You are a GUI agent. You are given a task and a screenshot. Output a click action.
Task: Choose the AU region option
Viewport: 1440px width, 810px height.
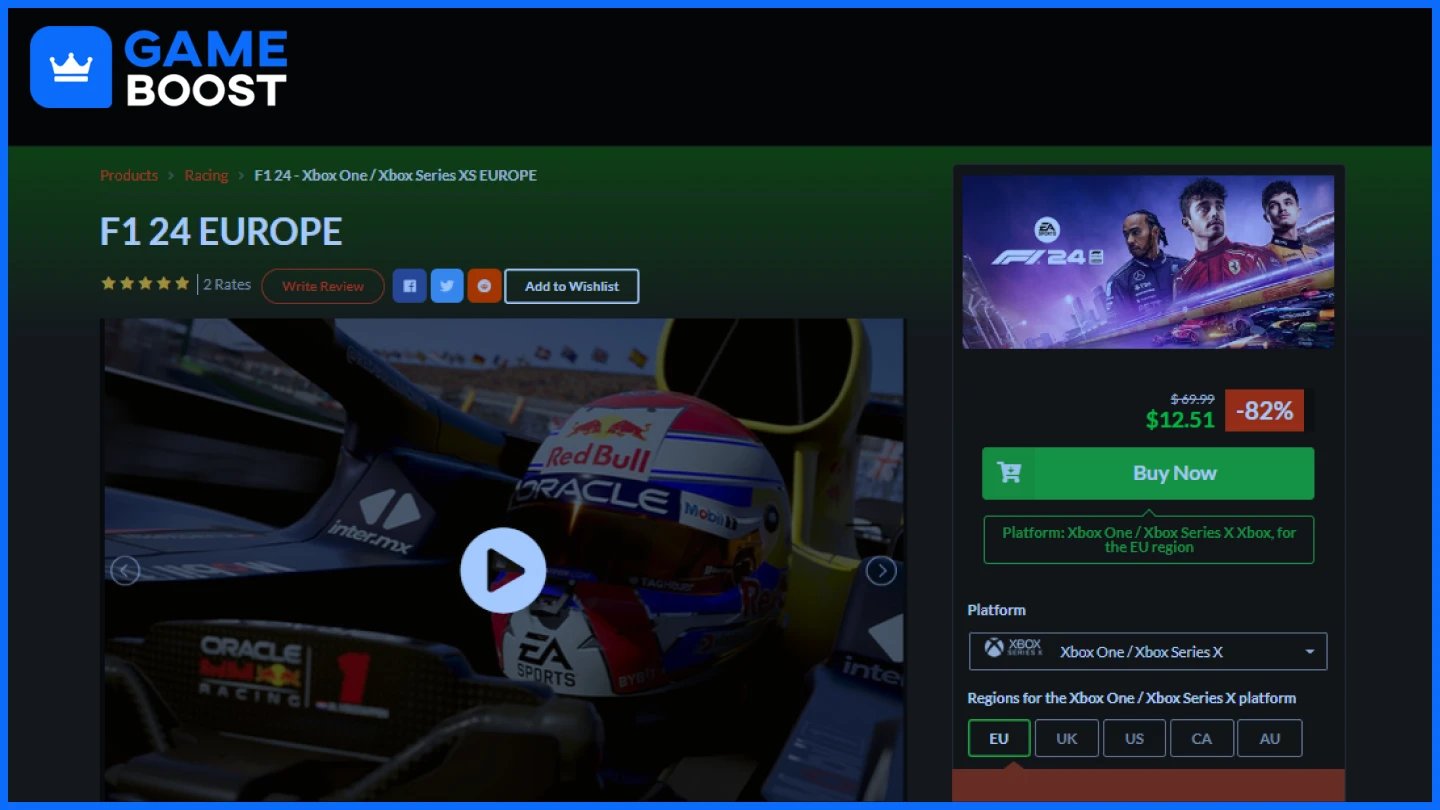pyautogui.click(x=1270, y=739)
